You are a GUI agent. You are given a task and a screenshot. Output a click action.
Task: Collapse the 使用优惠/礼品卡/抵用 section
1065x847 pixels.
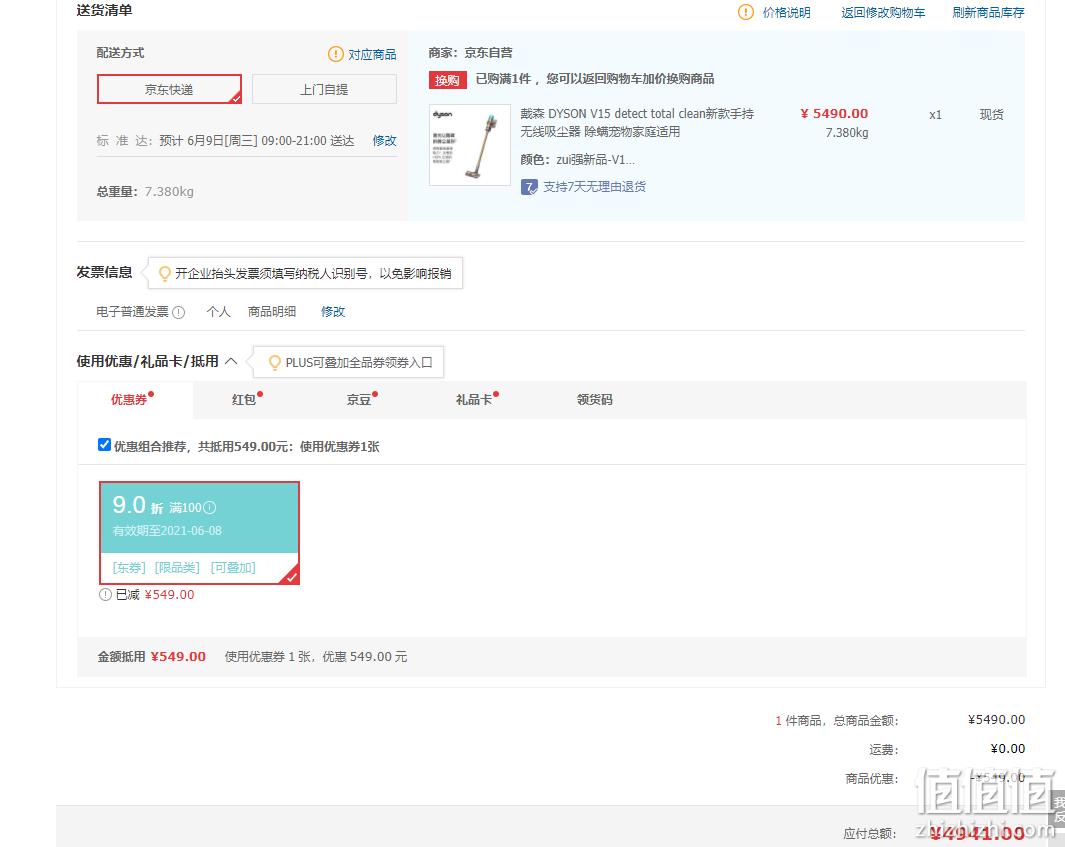click(x=231, y=361)
